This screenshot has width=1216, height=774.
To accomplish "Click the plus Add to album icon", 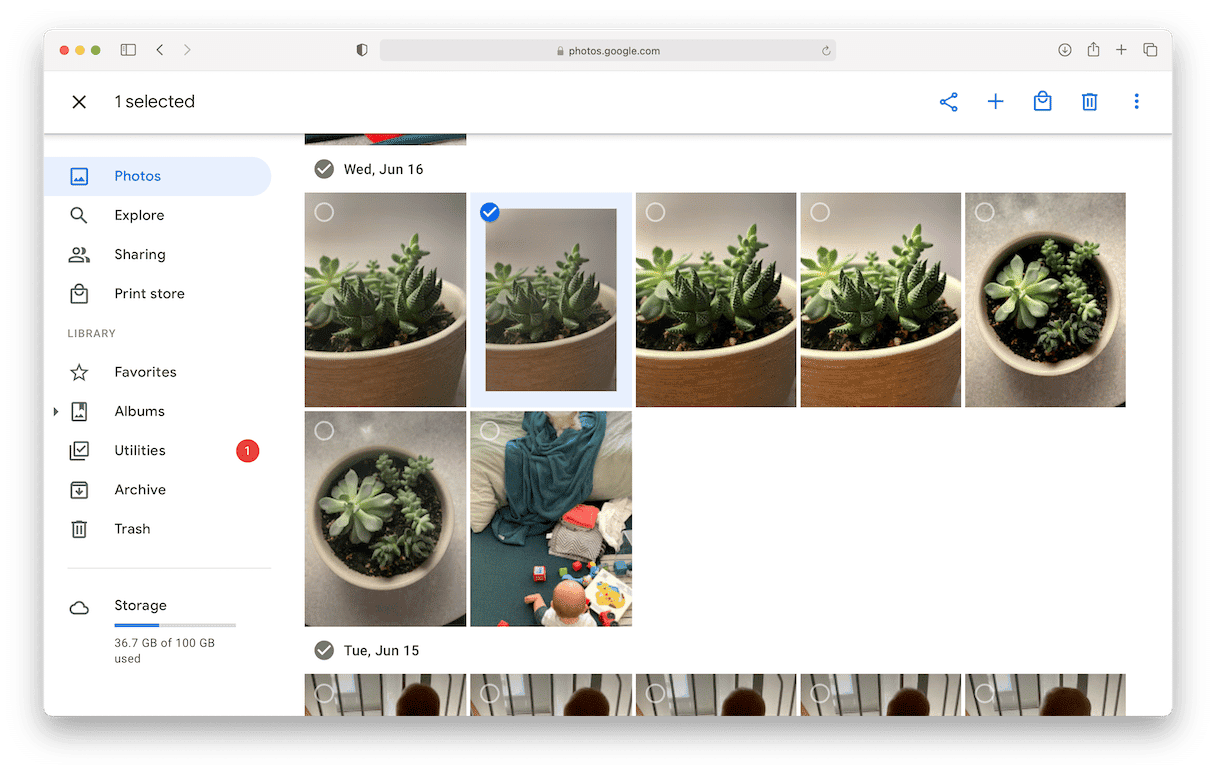I will [x=995, y=102].
